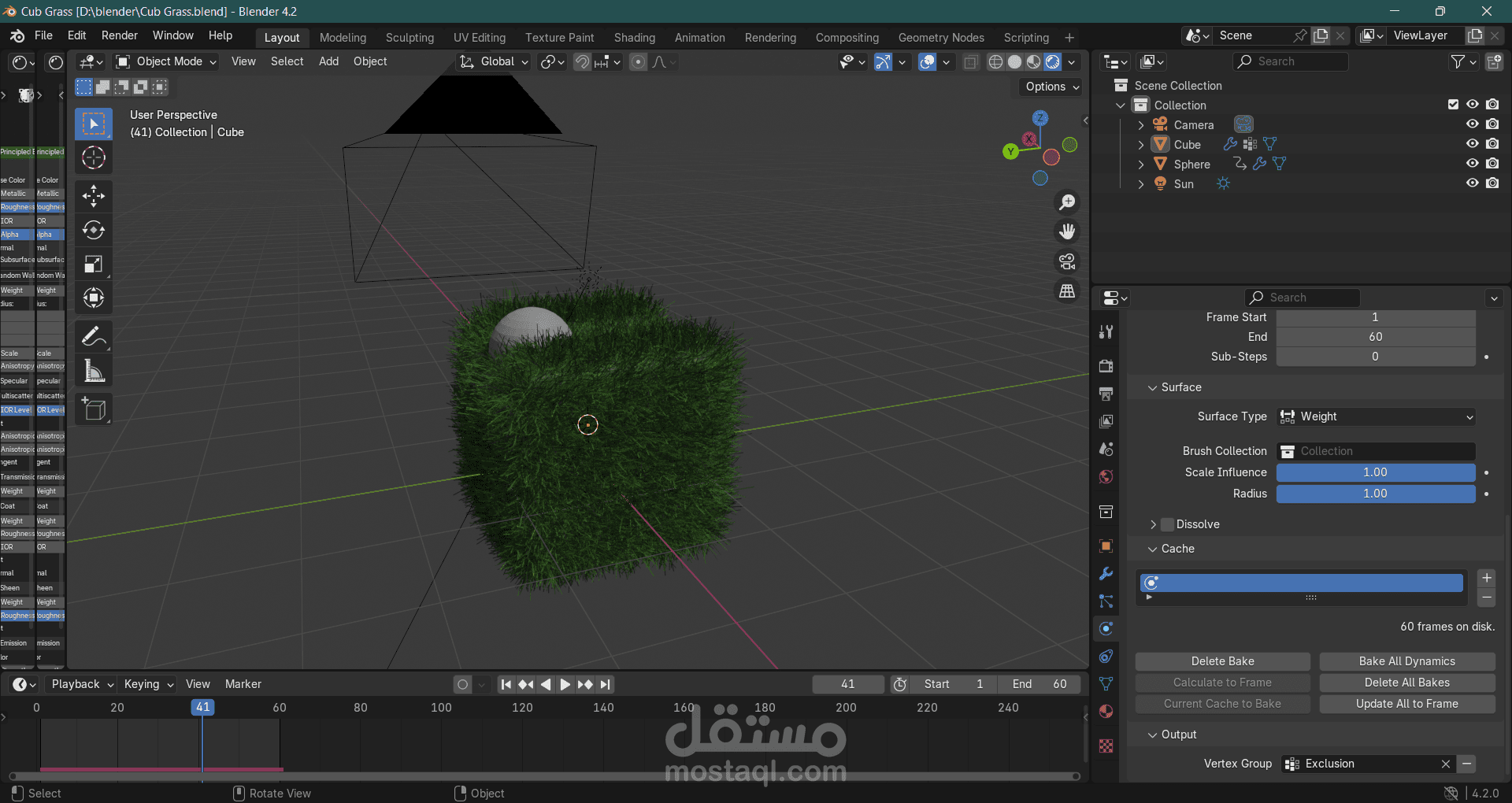
Task: Enable the Dissolve checkbox
Action: (x=1167, y=524)
